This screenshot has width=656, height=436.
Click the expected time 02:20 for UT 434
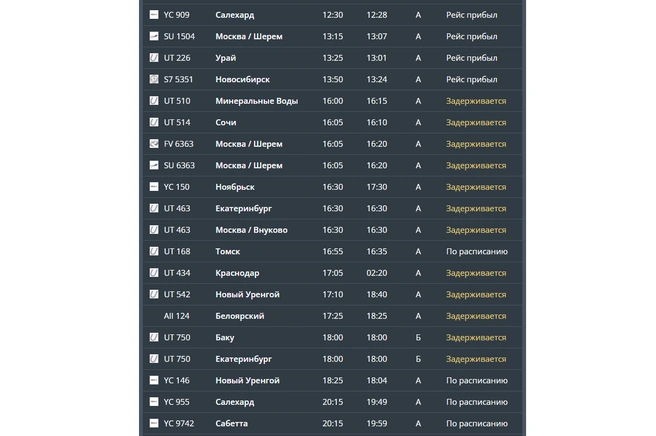[x=377, y=273]
